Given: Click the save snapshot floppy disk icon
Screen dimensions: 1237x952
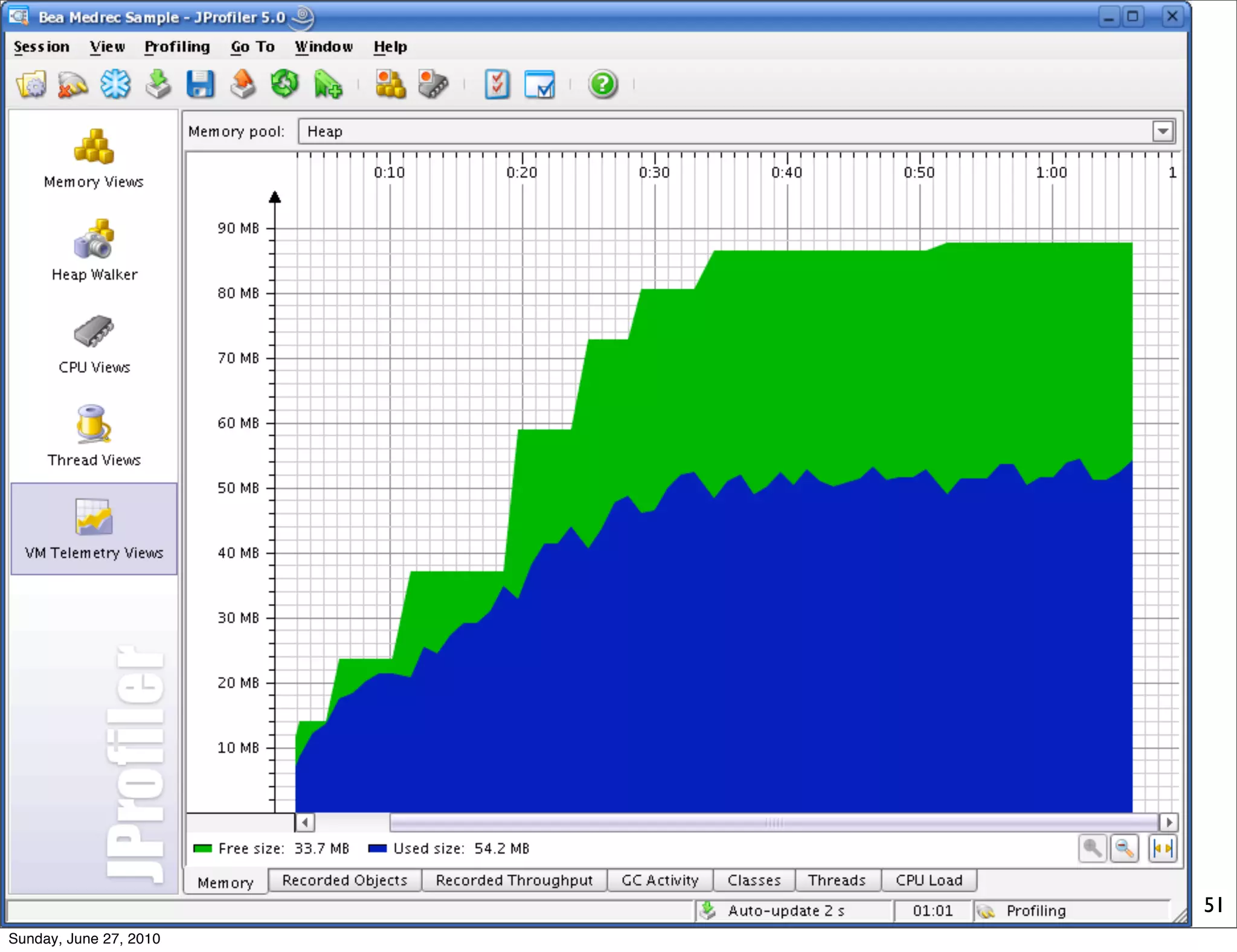Looking at the screenshot, I should (200, 84).
